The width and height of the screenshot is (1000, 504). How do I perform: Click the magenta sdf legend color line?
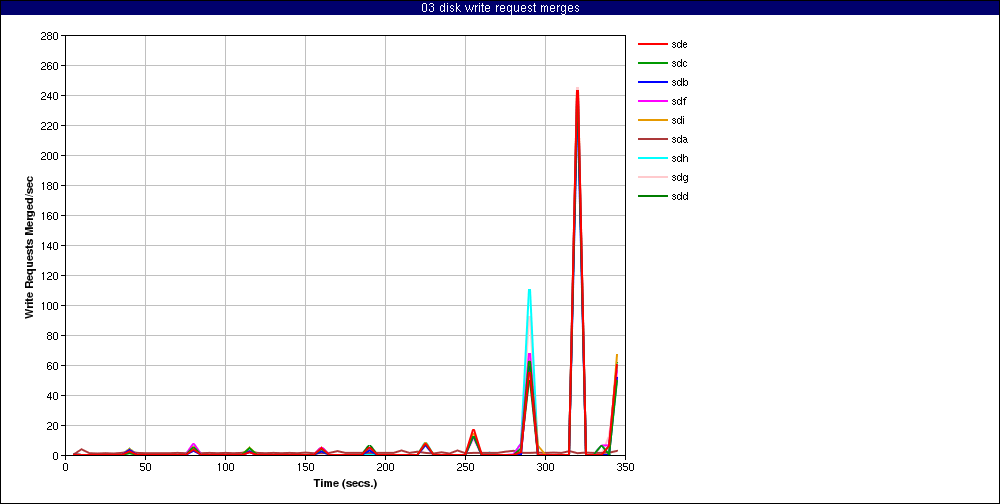coord(652,101)
